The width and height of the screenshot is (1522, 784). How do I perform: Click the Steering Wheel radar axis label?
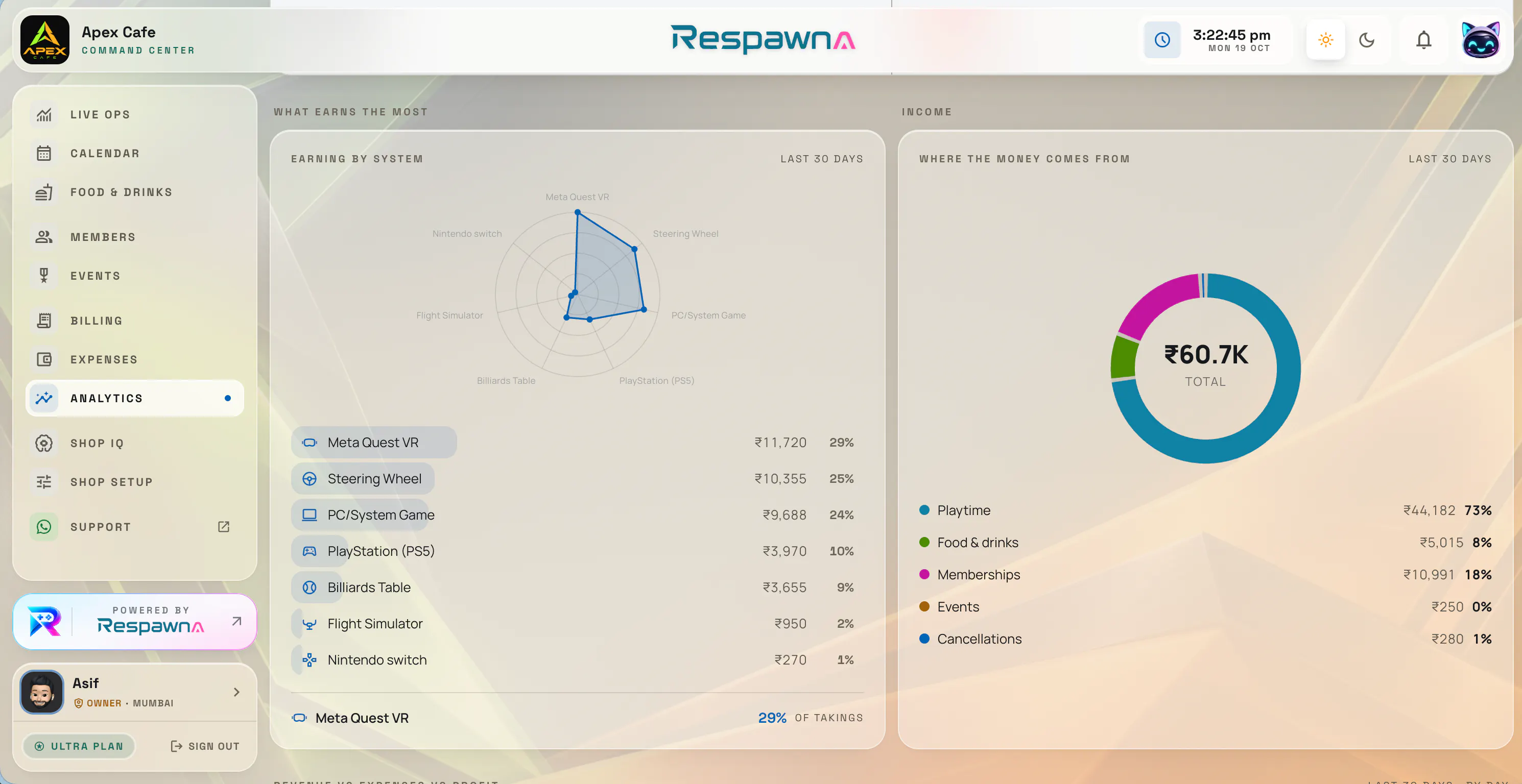click(x=685, y=234)
